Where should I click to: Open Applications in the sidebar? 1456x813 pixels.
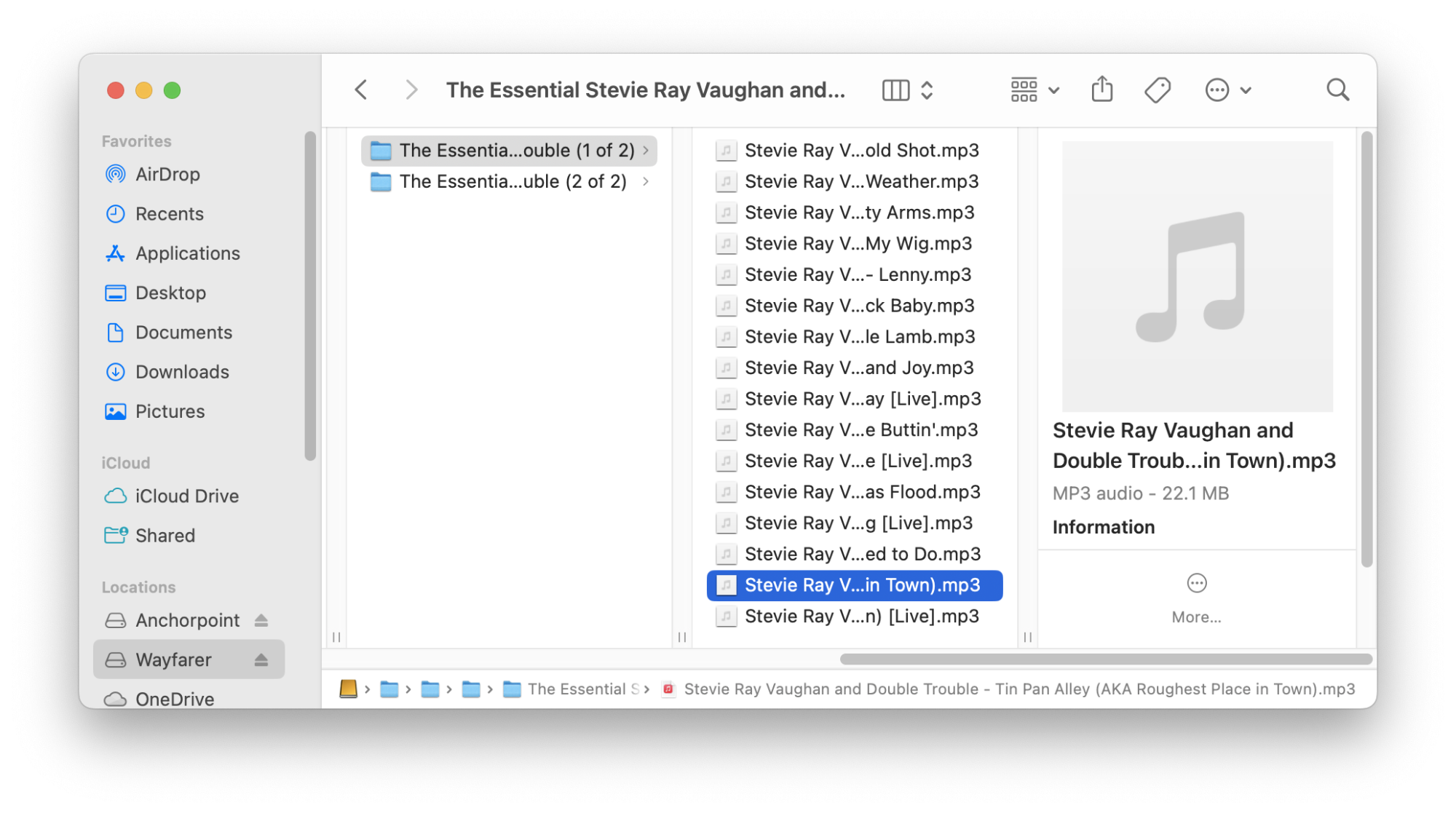pos(188,253)
